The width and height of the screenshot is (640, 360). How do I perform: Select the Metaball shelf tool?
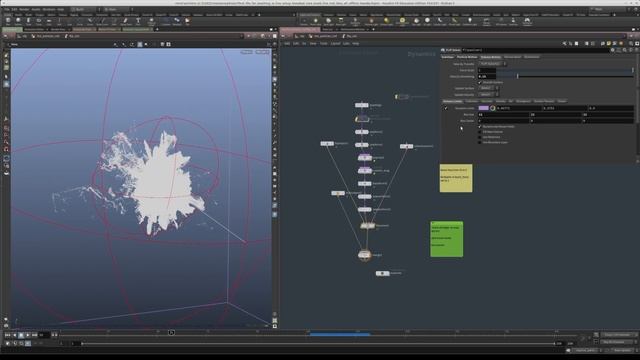pyautogui.click(x=177, y=21)
